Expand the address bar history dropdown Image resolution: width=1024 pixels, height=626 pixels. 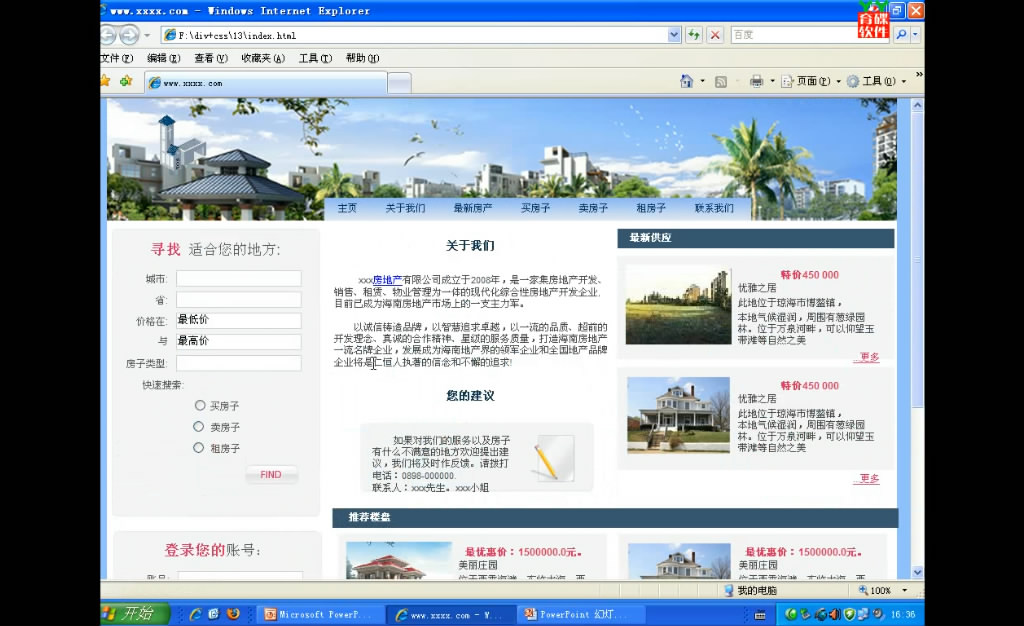674,35
